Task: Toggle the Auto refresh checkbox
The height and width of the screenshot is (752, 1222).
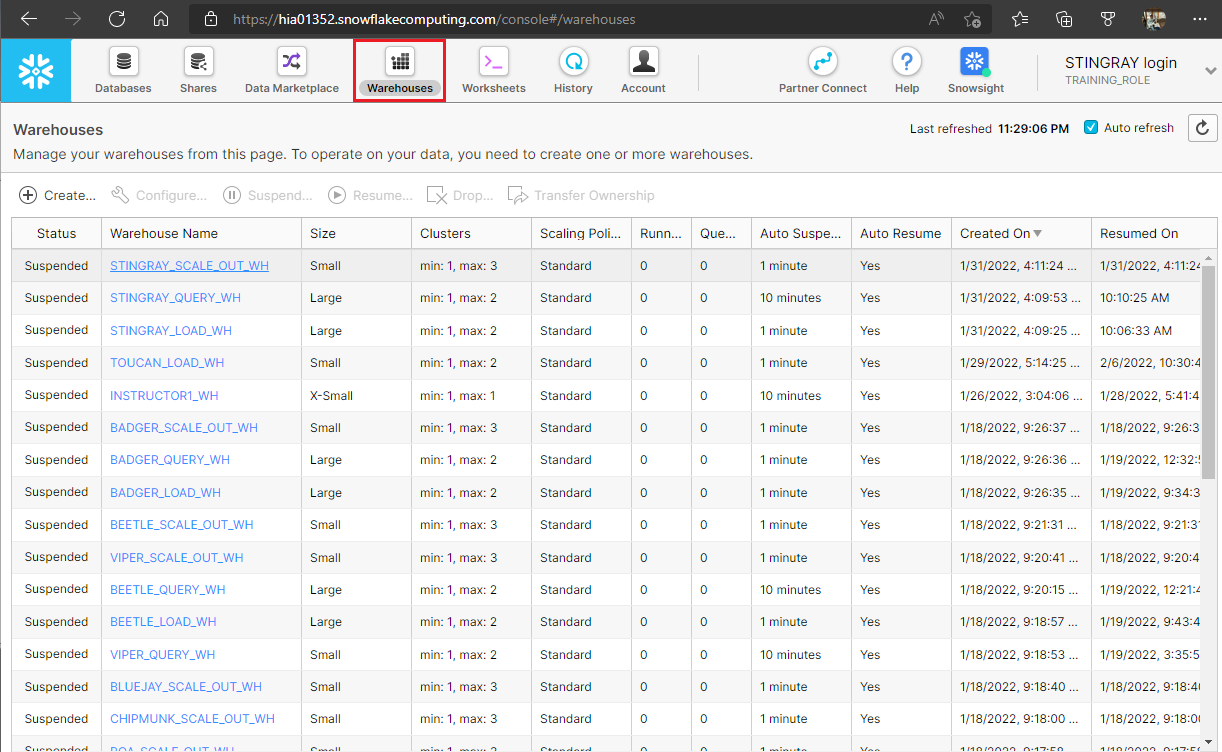Action: click(1091, 128)
